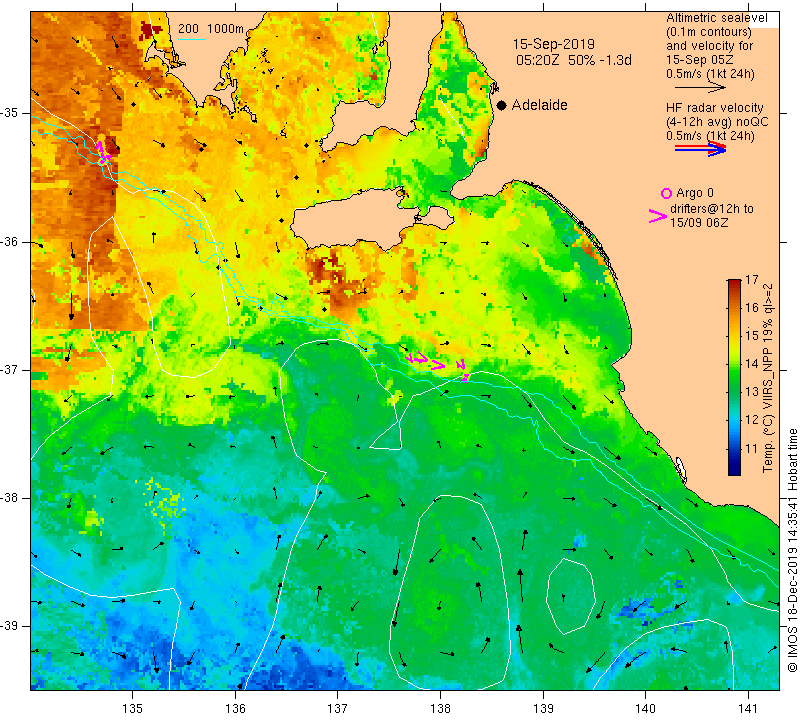Image resolution: width=800 pixels, height=720 pixels.
Task: Click the red-blue HF radar scale arrow
Action: 701,148
